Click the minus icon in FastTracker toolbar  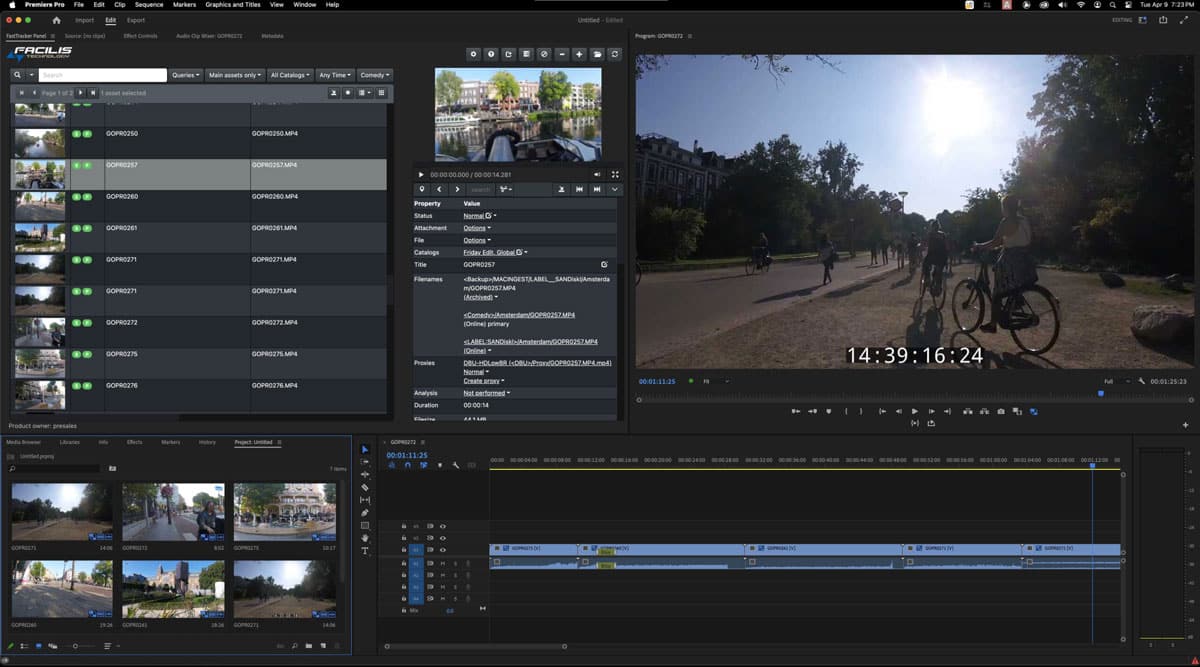(562, 54)
